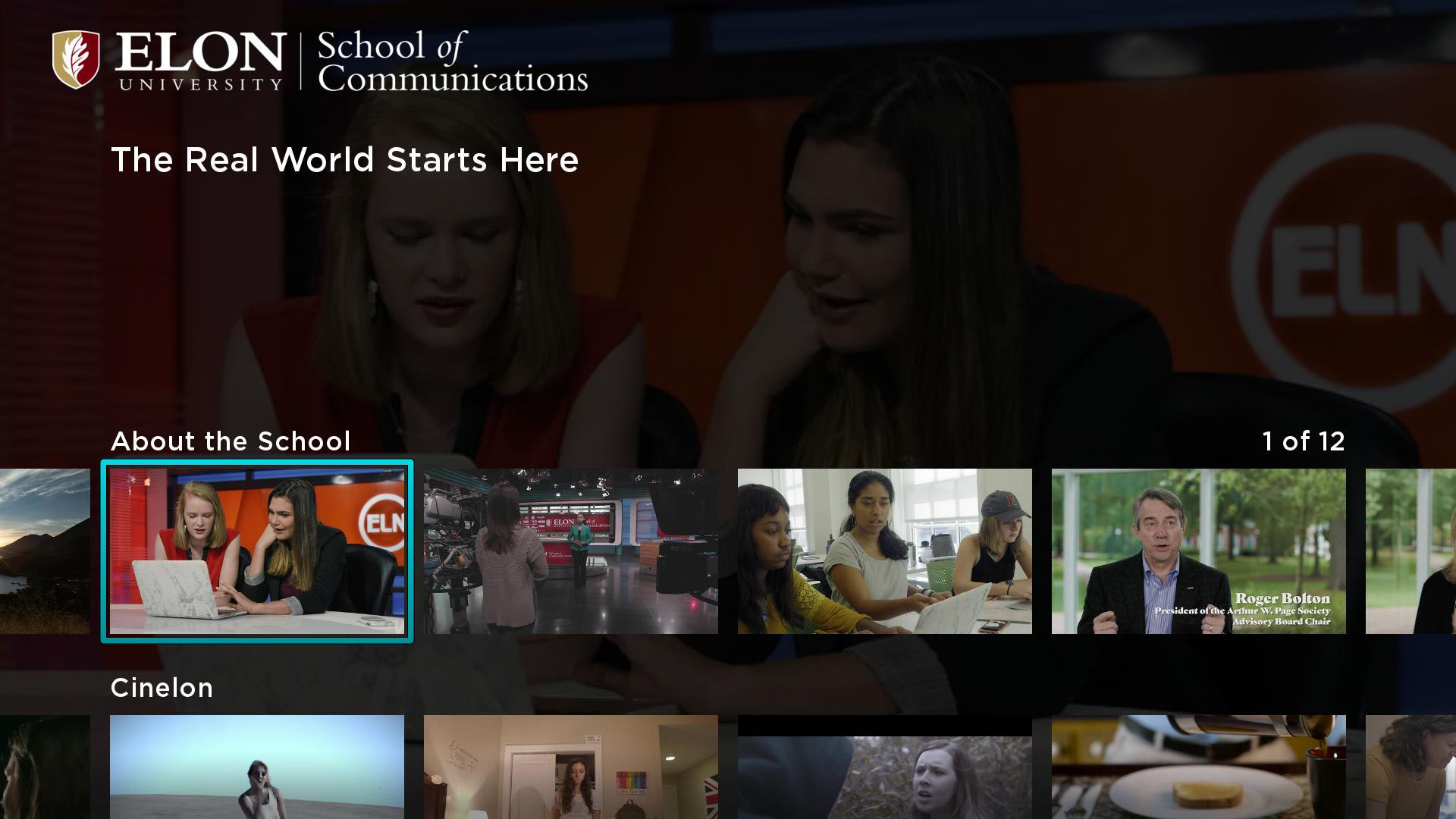
Task: Click The Real World Starts Here title
Action: 345,160
